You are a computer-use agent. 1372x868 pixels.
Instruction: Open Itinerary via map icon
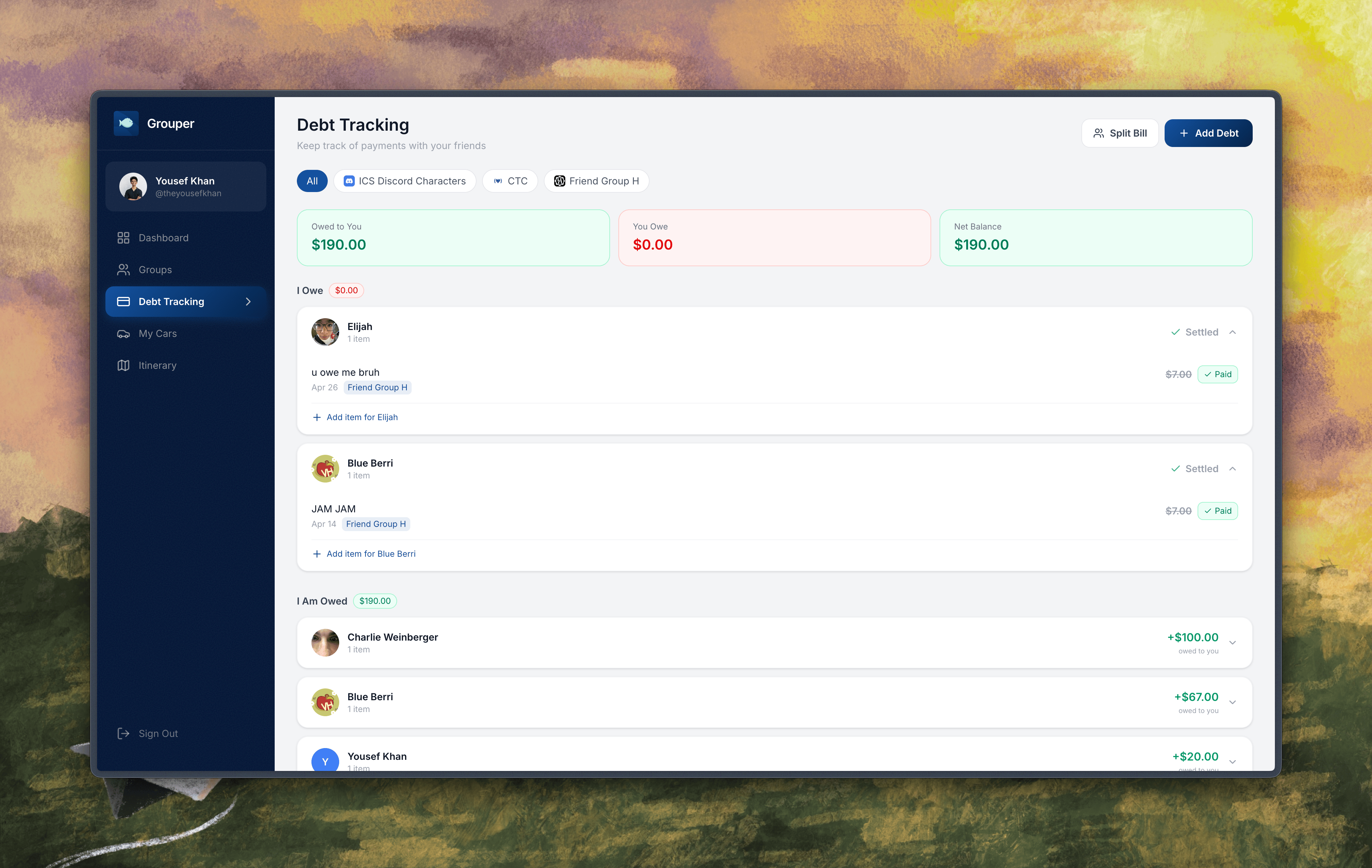coord(123,365)
